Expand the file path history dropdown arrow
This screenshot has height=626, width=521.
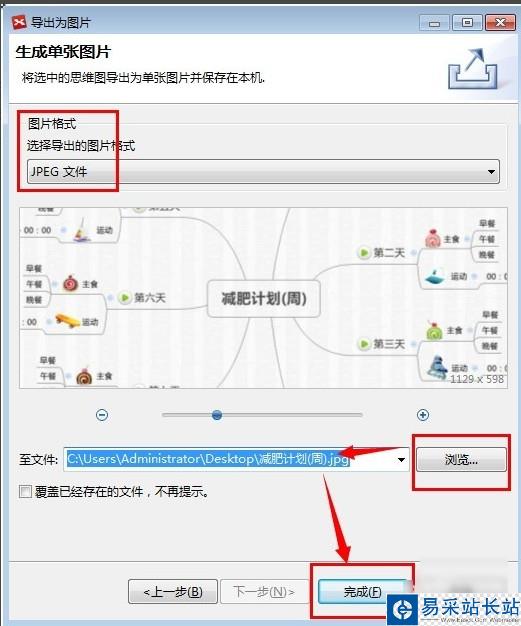tap(401, 460)
